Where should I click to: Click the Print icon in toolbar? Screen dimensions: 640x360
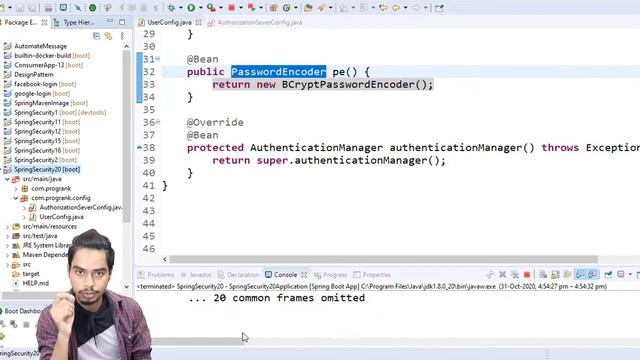(48, 8)
